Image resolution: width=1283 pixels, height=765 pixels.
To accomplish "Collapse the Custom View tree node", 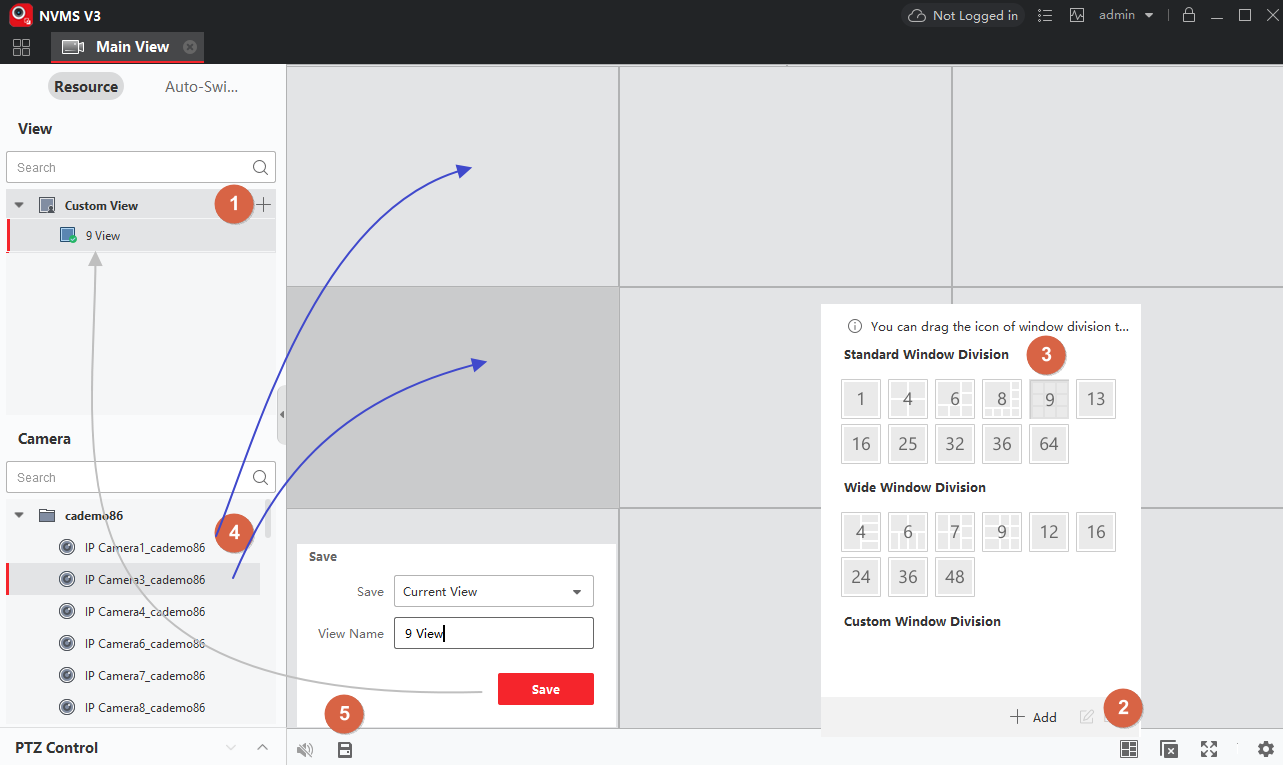I will [x=19, y=205].
